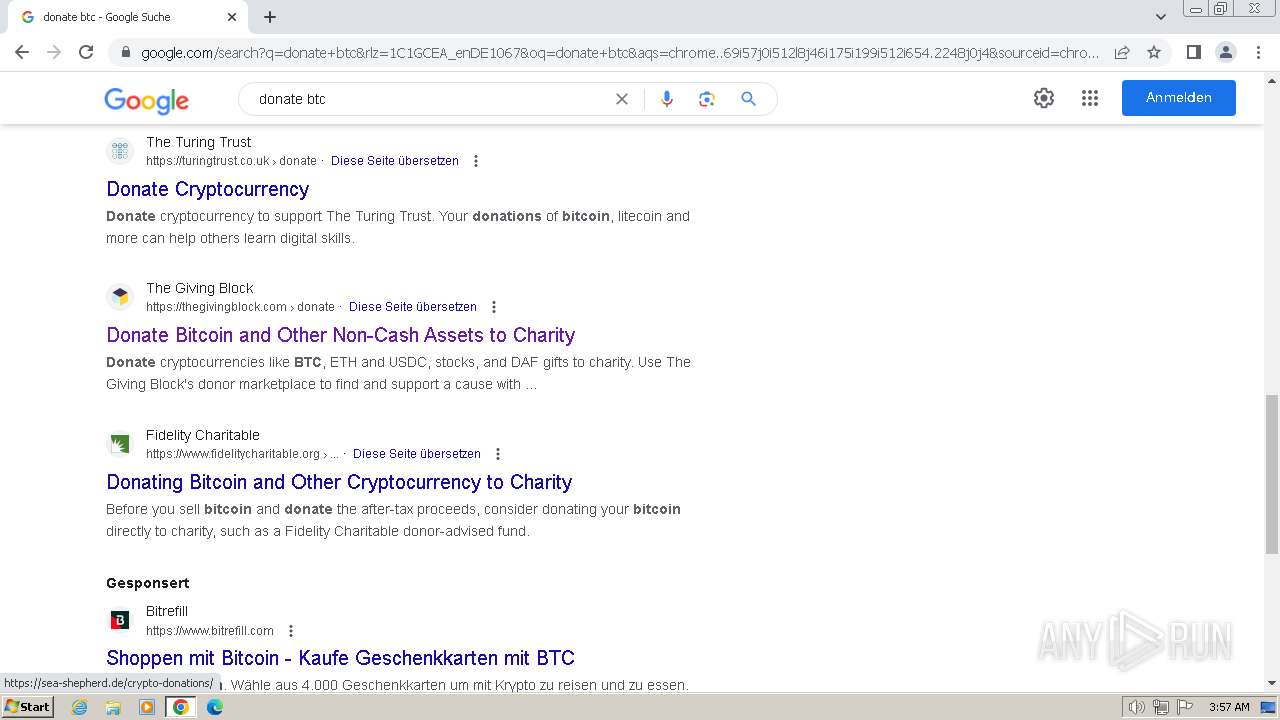Screen dimensions: 1280x720
Task: Translate the Turing Trust result page
Action: 395,161
